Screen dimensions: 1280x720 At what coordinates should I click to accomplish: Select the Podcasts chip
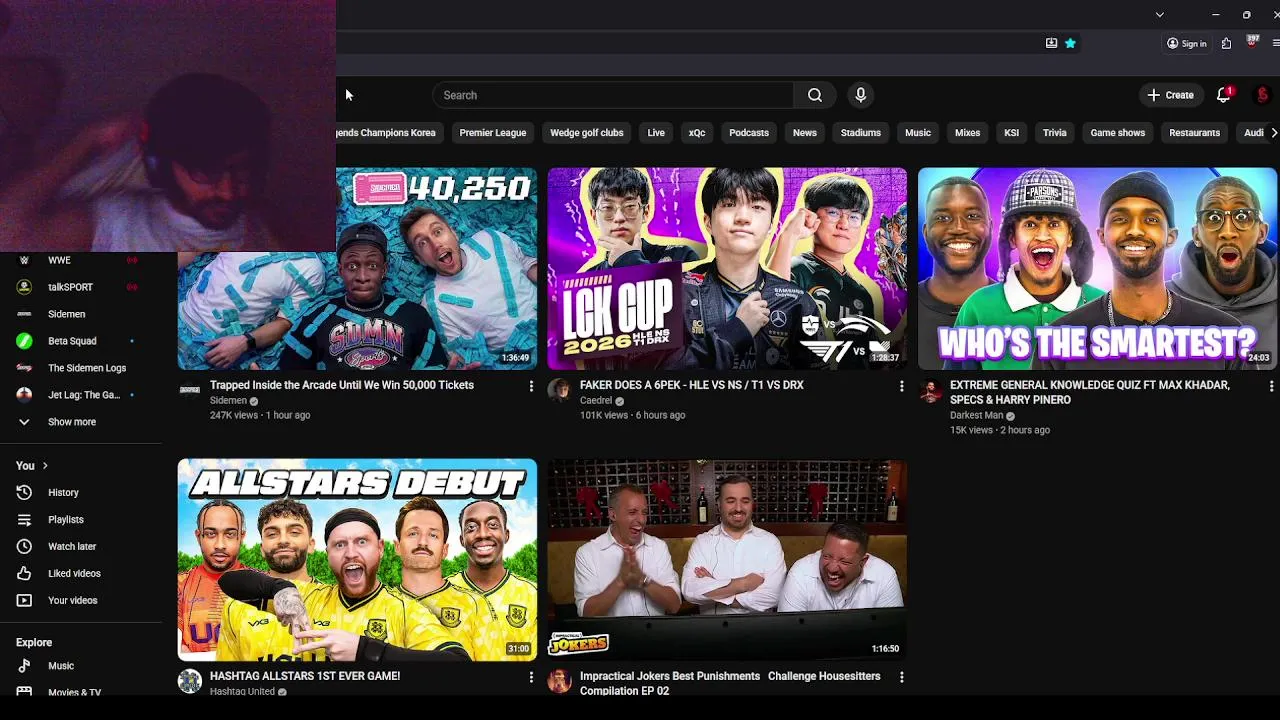point(749,133)
